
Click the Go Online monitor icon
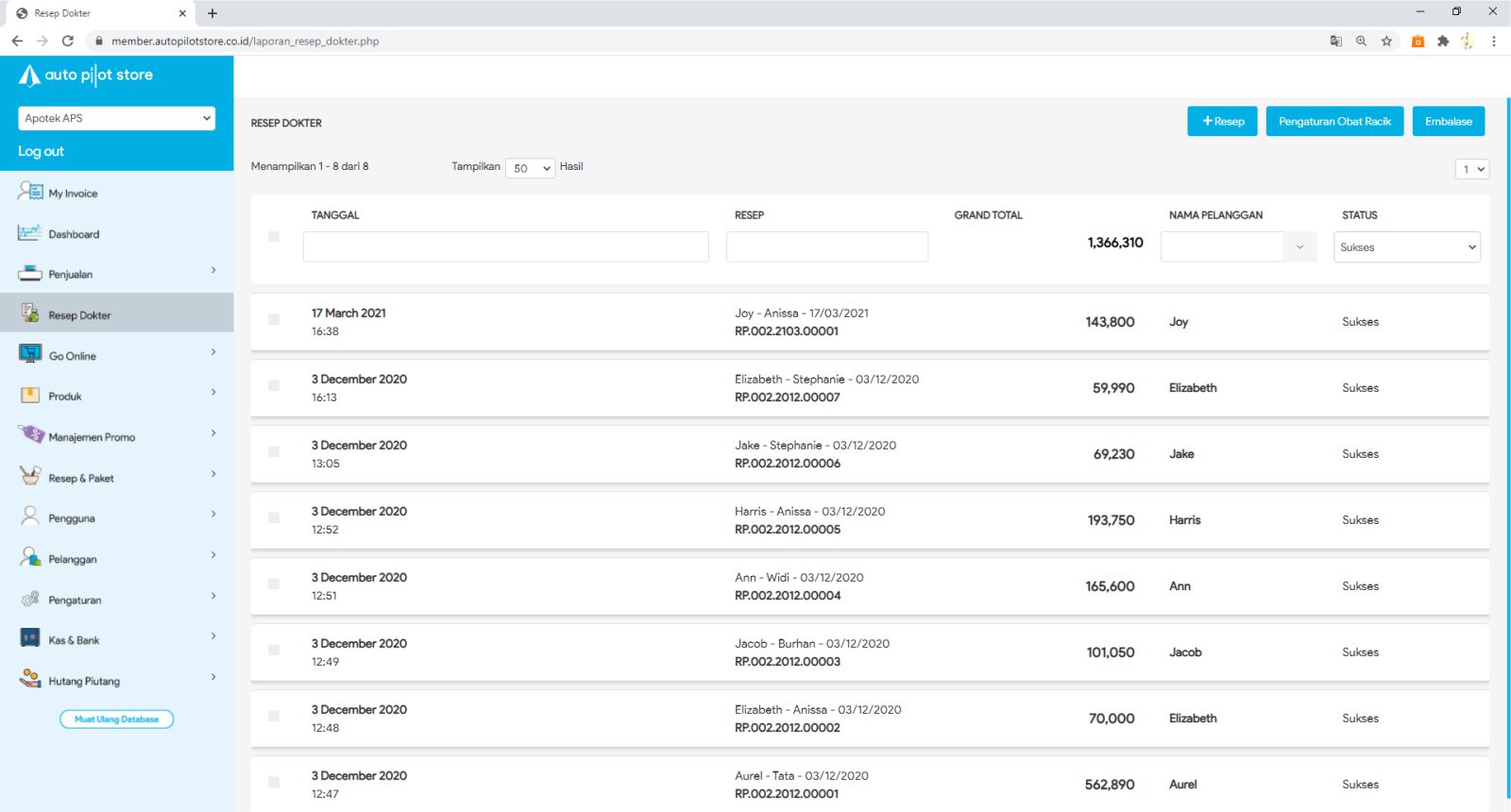coord(30,354)
